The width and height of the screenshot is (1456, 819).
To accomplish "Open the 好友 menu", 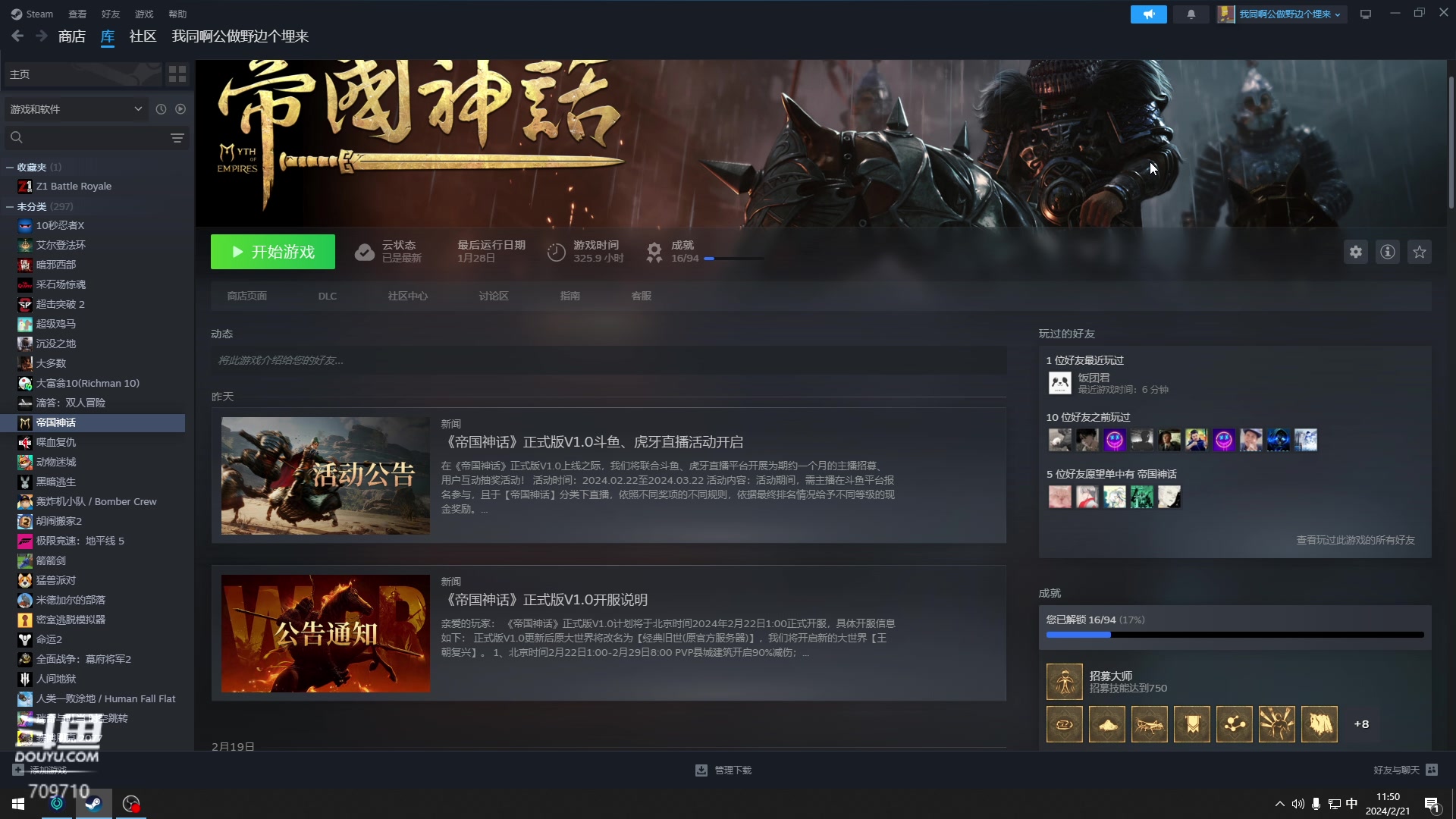I will click(x=111, y=14).
